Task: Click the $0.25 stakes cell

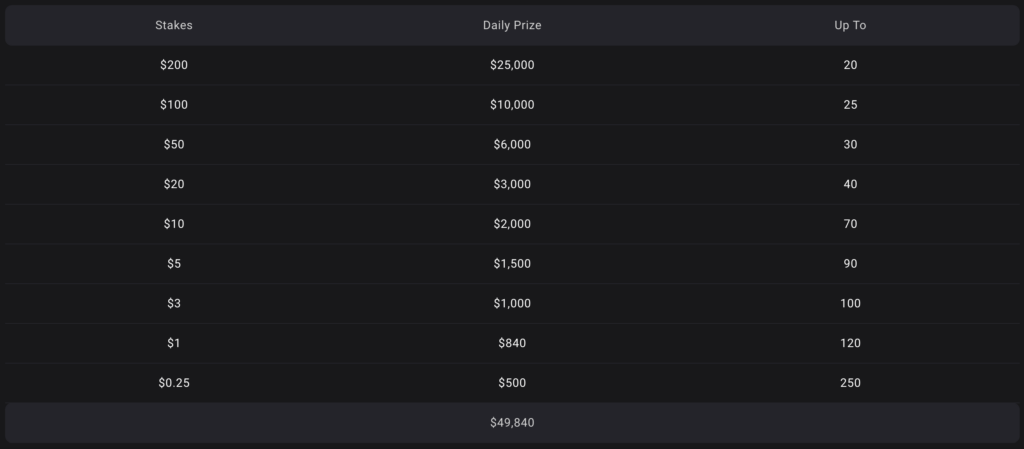Action: click(174, 384)
